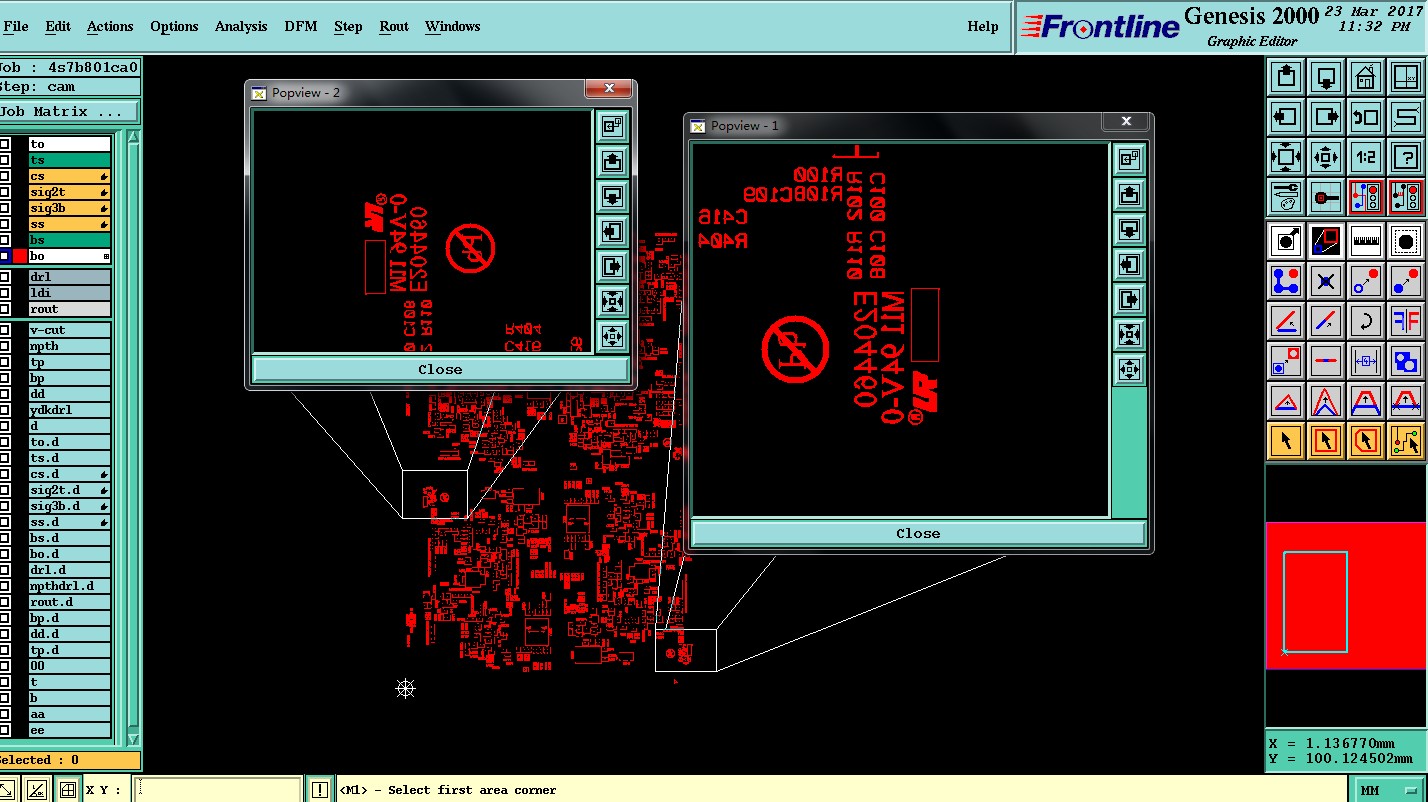Image resolution: width=1428 pixels, height=802 pixels.
Task: Toggle the checkbox for layer to
Action: 5,144
